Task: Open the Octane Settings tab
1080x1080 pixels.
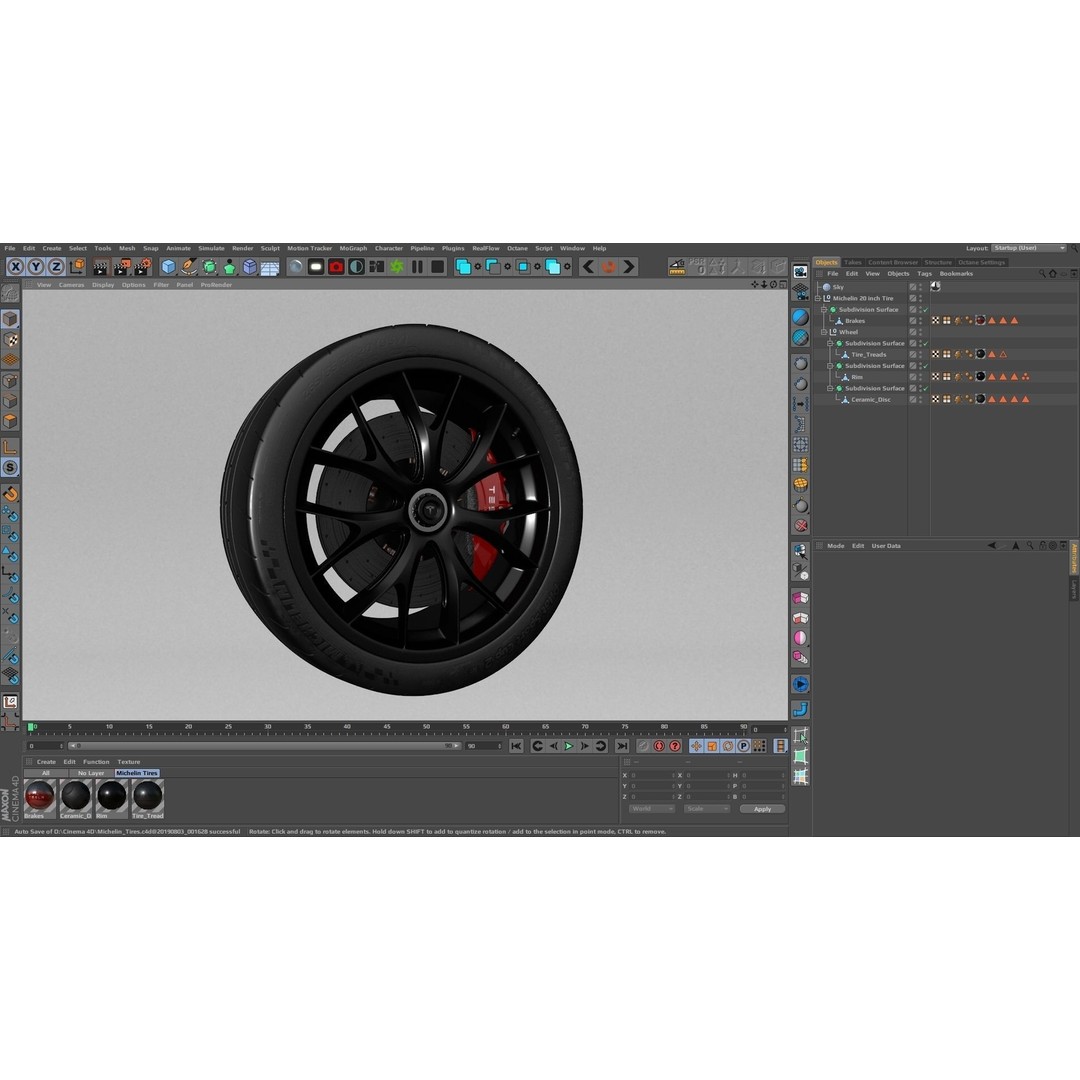Action: pos(982,262)
